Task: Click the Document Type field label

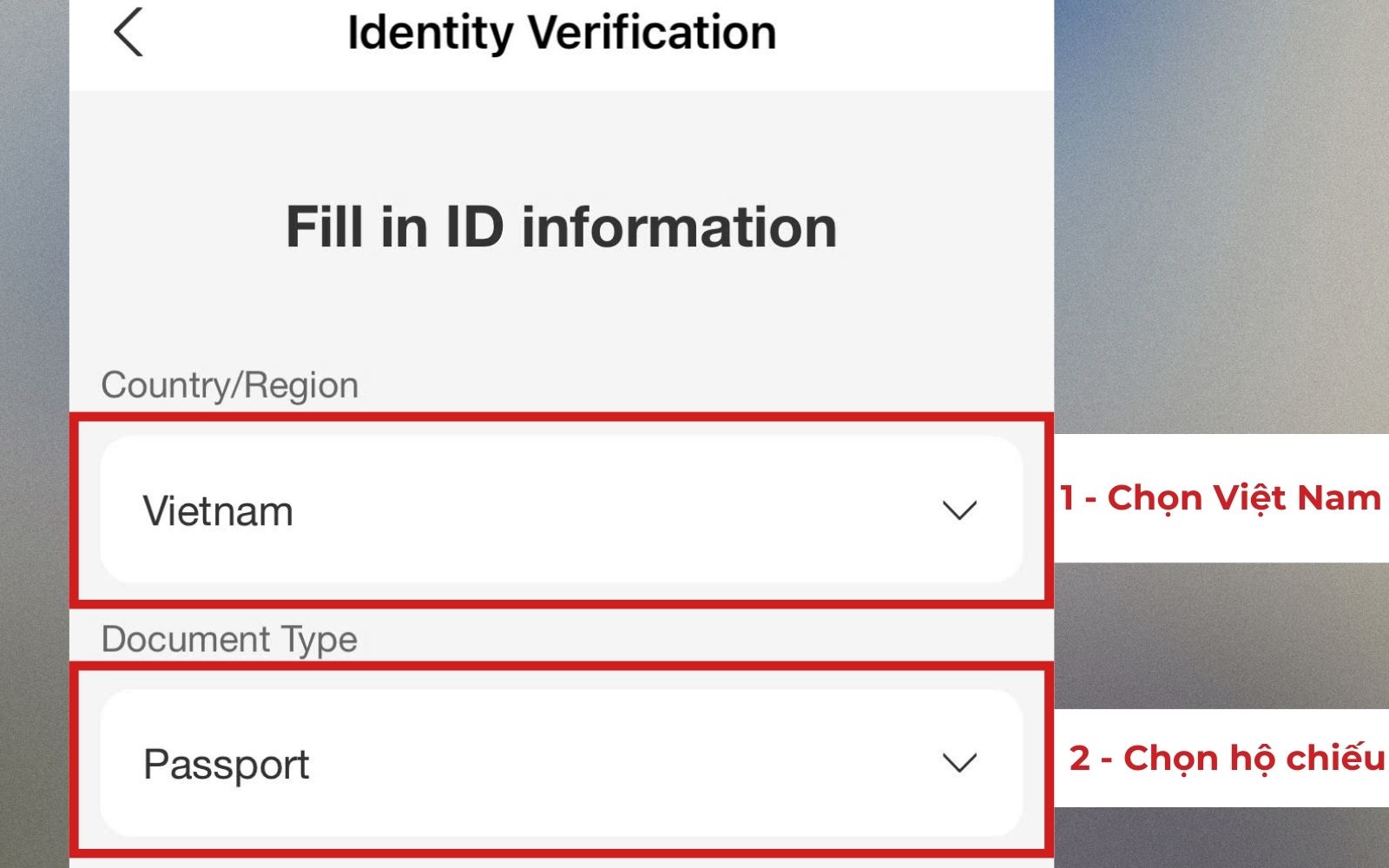Action: coord(229,640)
